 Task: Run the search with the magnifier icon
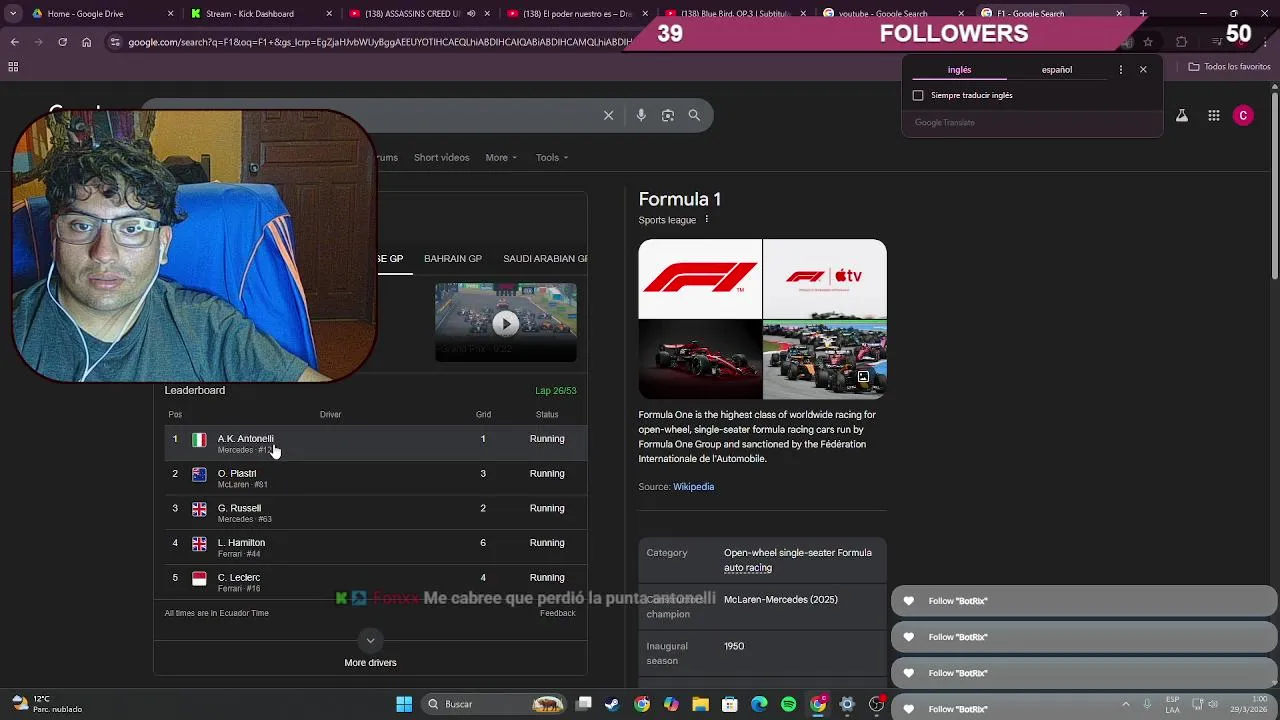click(694, 115)
